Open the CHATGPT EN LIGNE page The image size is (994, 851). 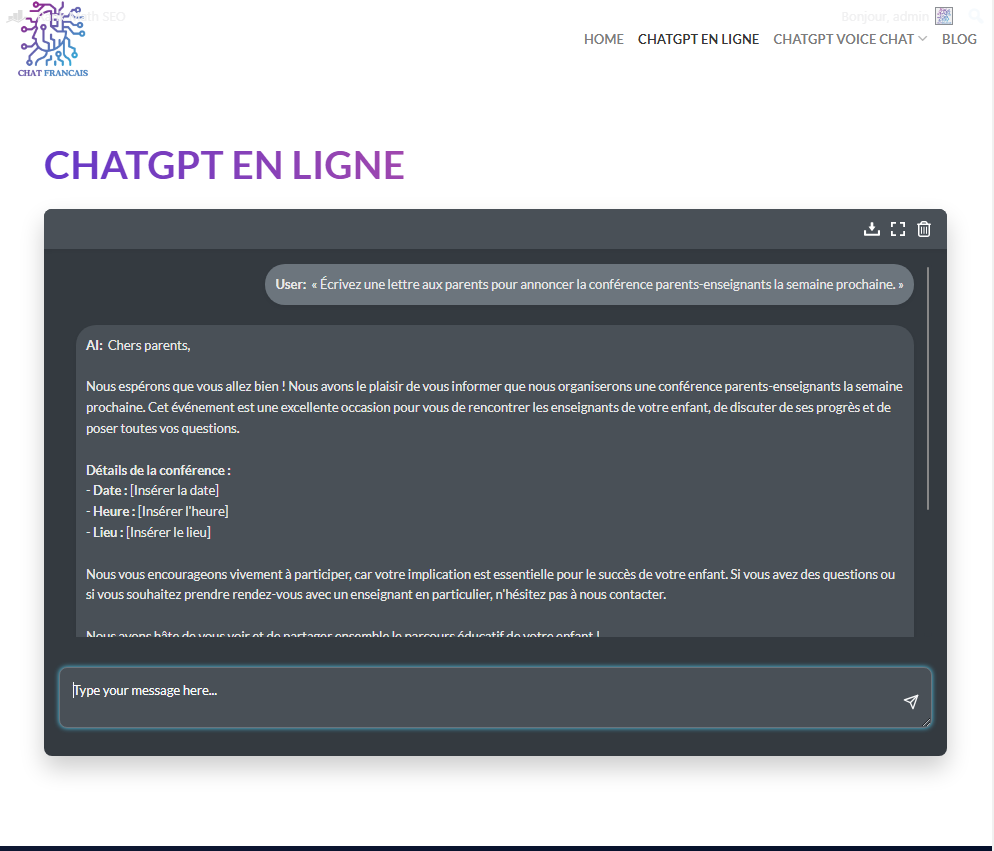(698, 39)
